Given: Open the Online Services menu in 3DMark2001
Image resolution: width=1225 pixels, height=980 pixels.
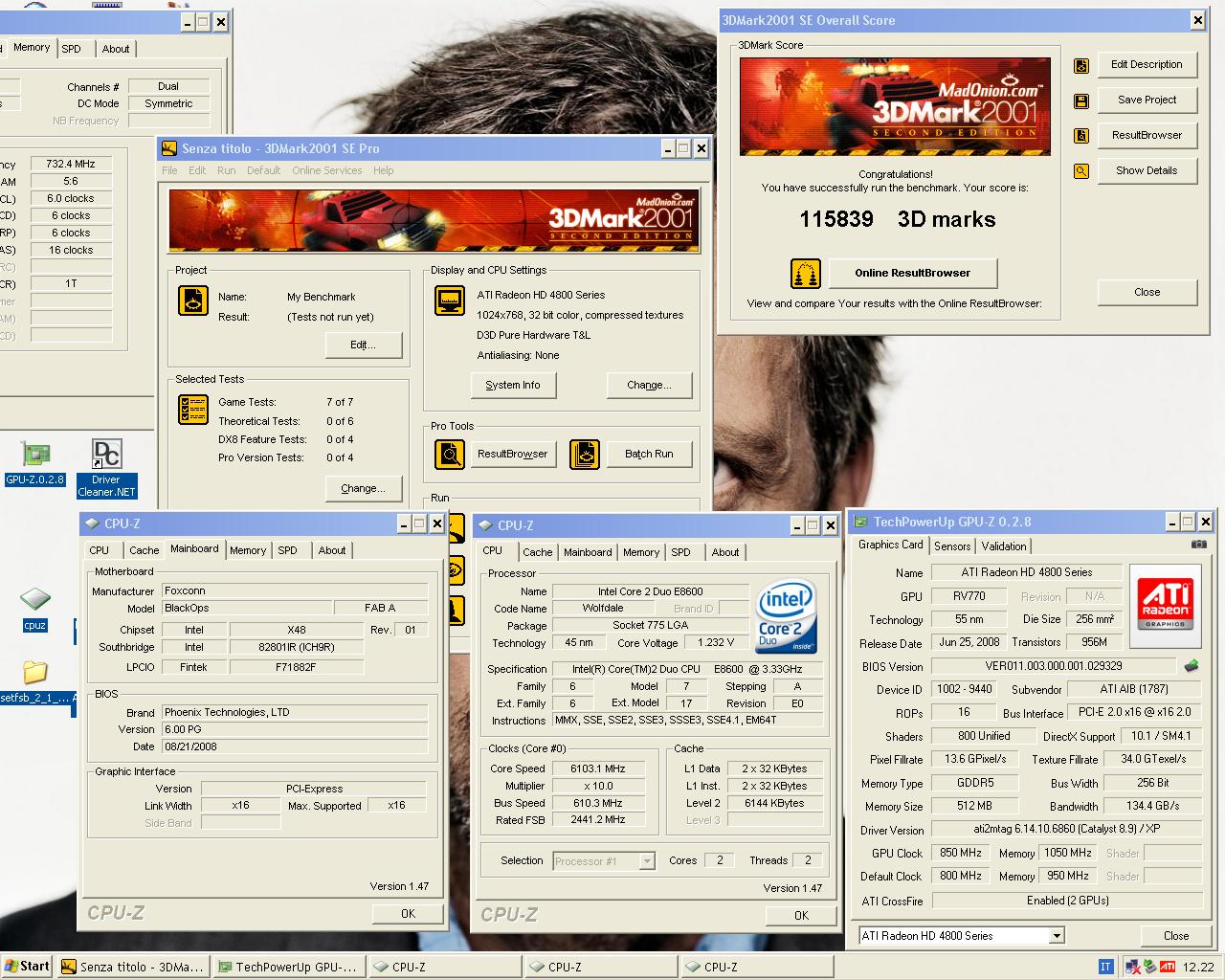Looking at the screenshot, I should point(327,170).
